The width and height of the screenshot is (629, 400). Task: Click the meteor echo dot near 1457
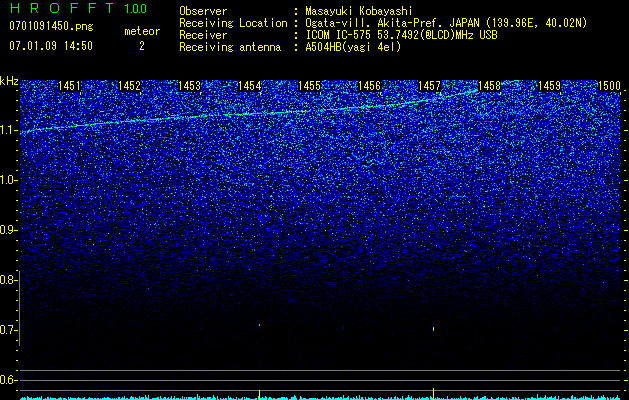pyautogui.click(x=434, y=329)
